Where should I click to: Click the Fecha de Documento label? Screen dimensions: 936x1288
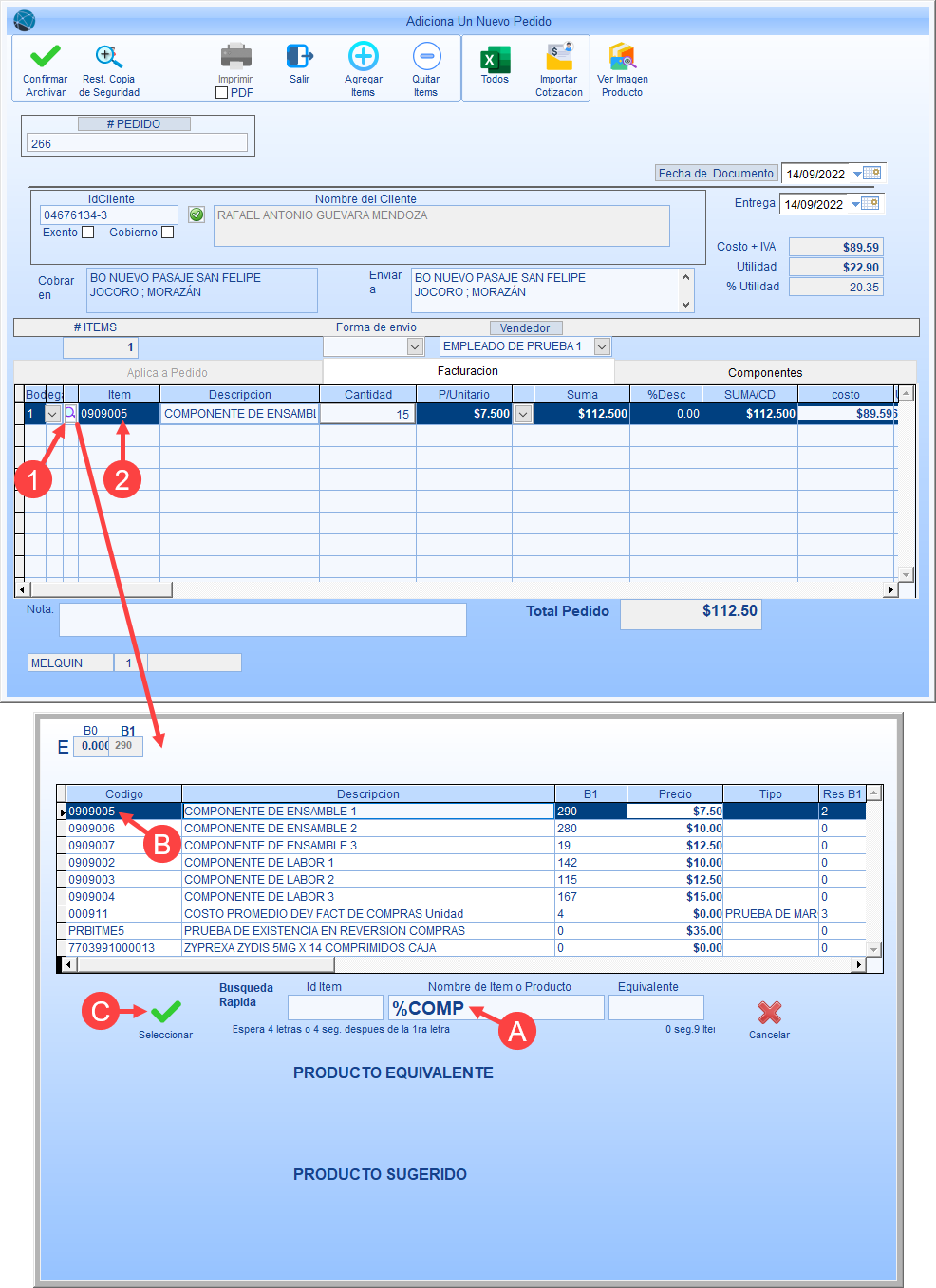[x=717, y=174]
